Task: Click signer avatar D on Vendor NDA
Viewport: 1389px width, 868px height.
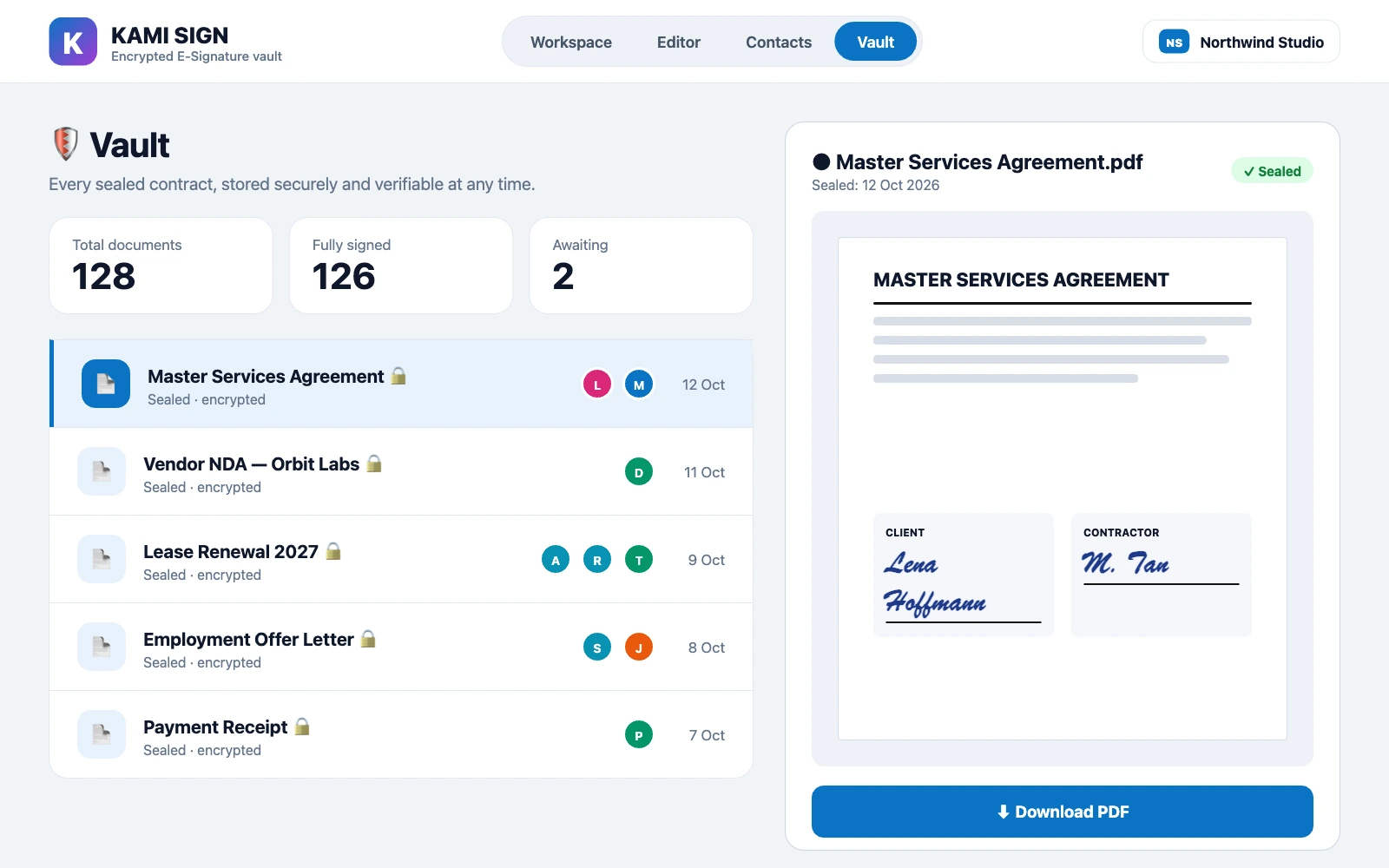Action: (639, 471)
